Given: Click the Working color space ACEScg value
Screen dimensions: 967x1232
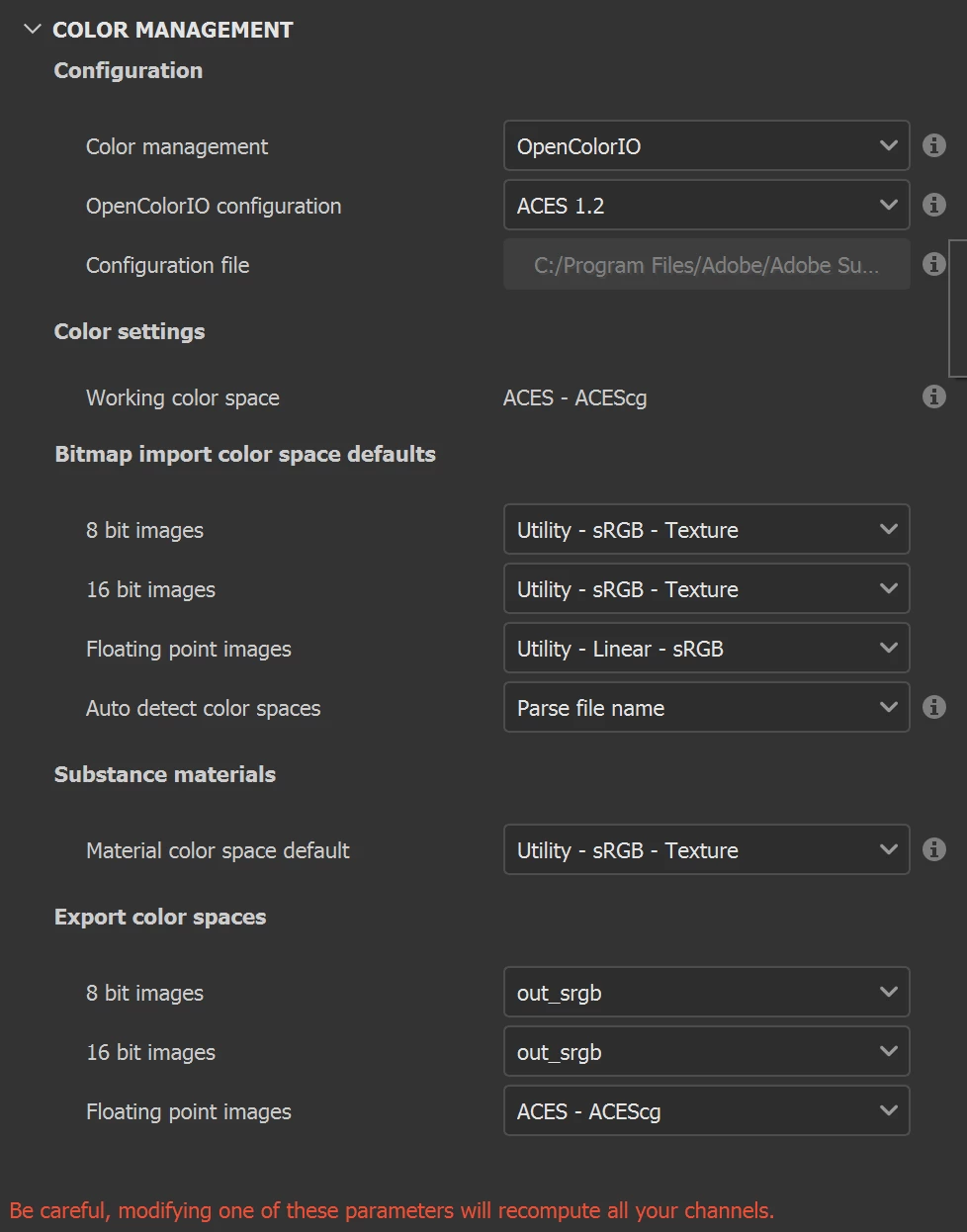Looking at the screenshot, I should coord(575,397).
